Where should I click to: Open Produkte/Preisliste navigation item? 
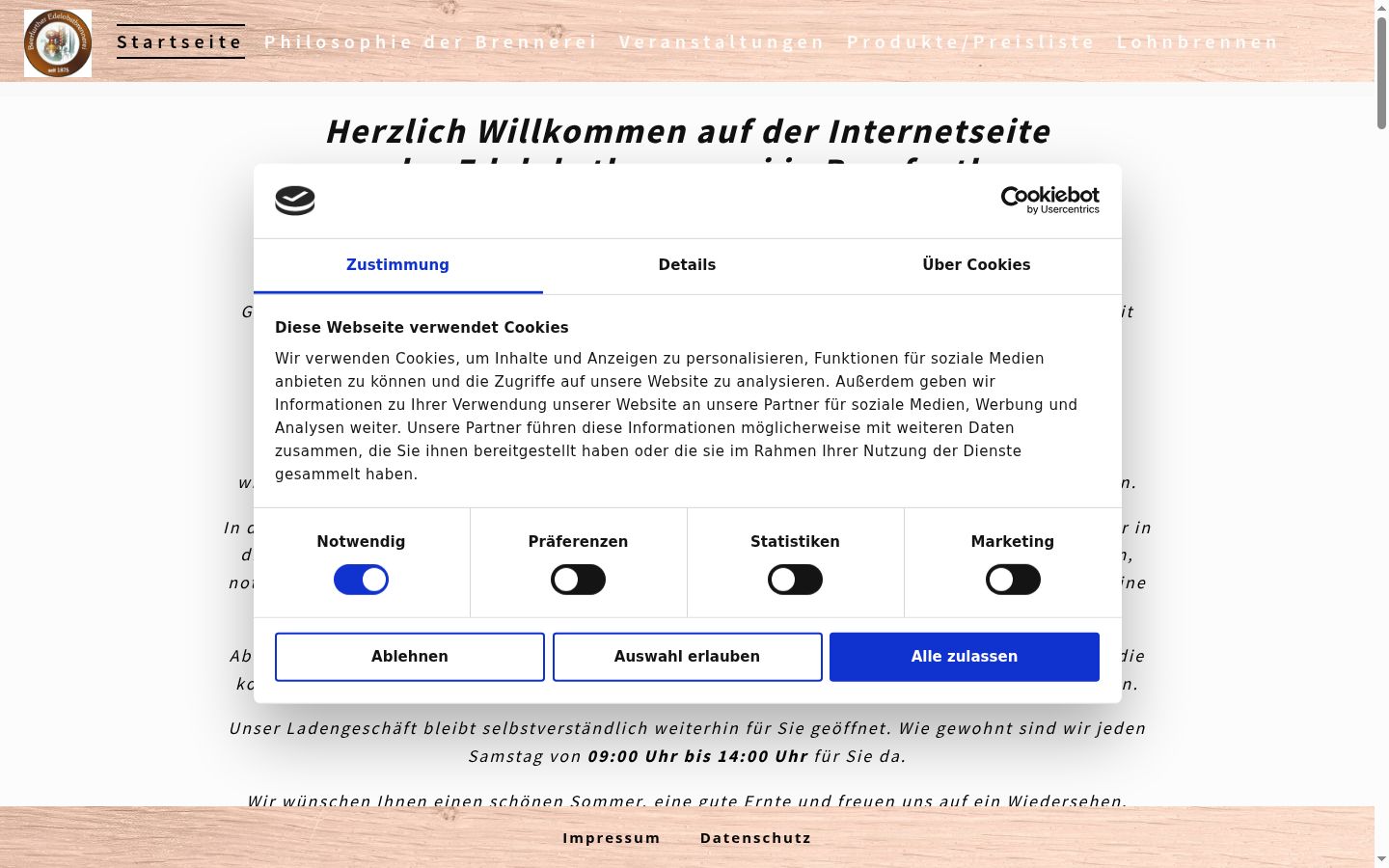click(x=970, y=41)
